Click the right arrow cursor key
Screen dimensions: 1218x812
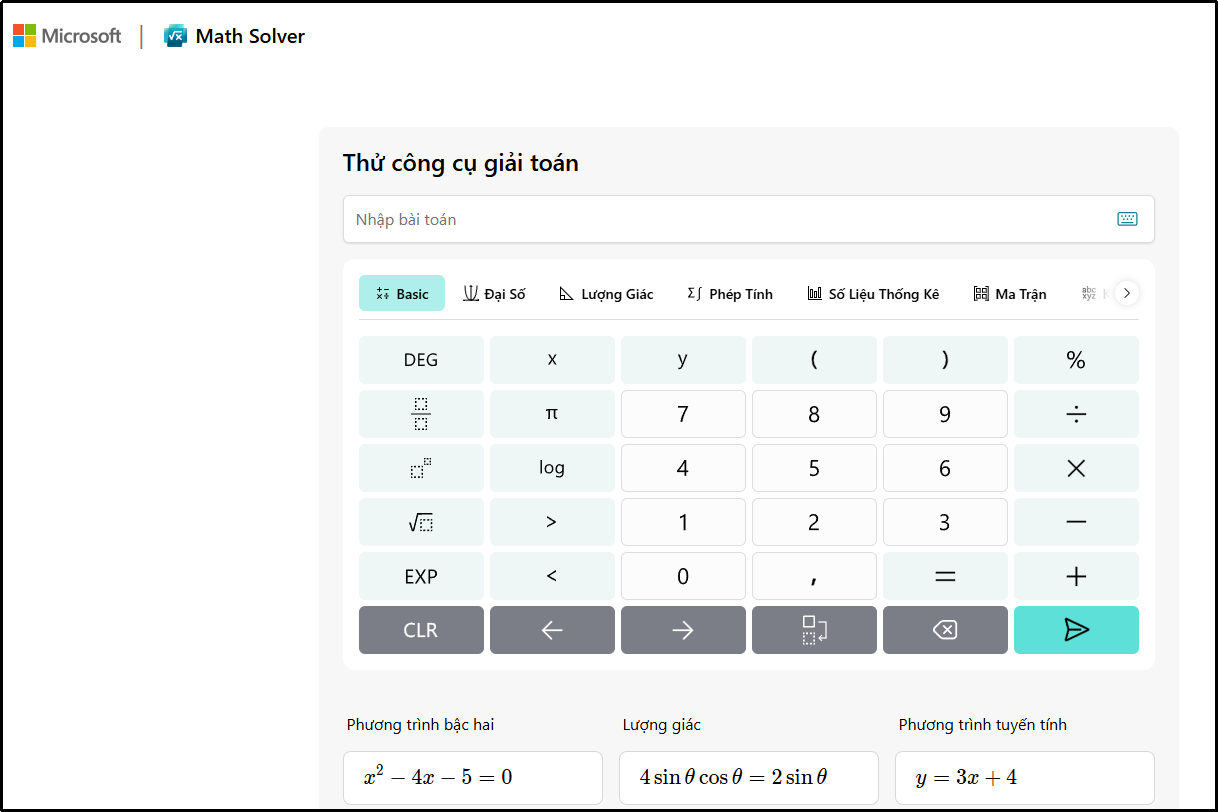tap(683, 630)
